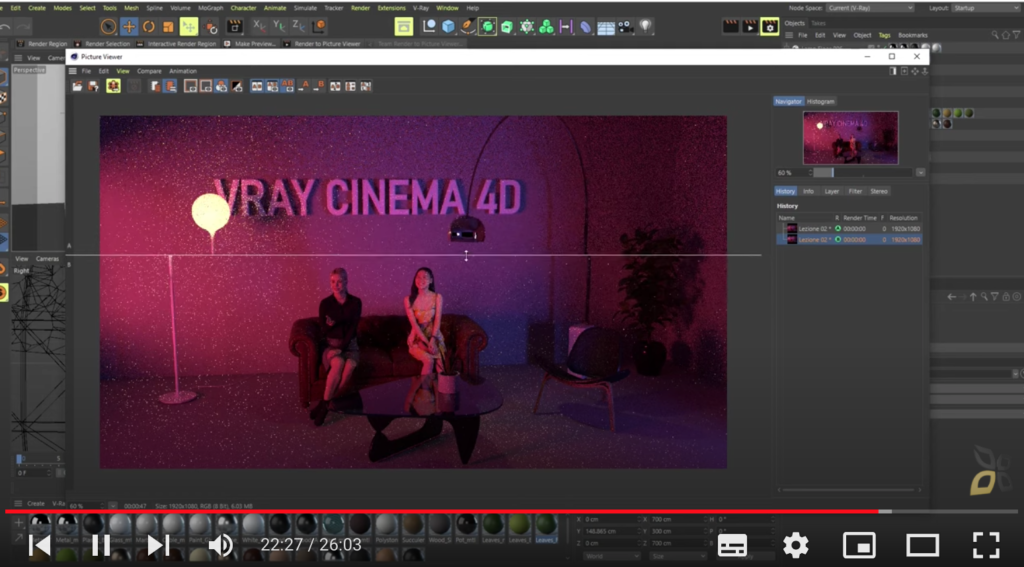Toggle set B compare icon
Screen dimensions: 1024x567
point(319,86)
